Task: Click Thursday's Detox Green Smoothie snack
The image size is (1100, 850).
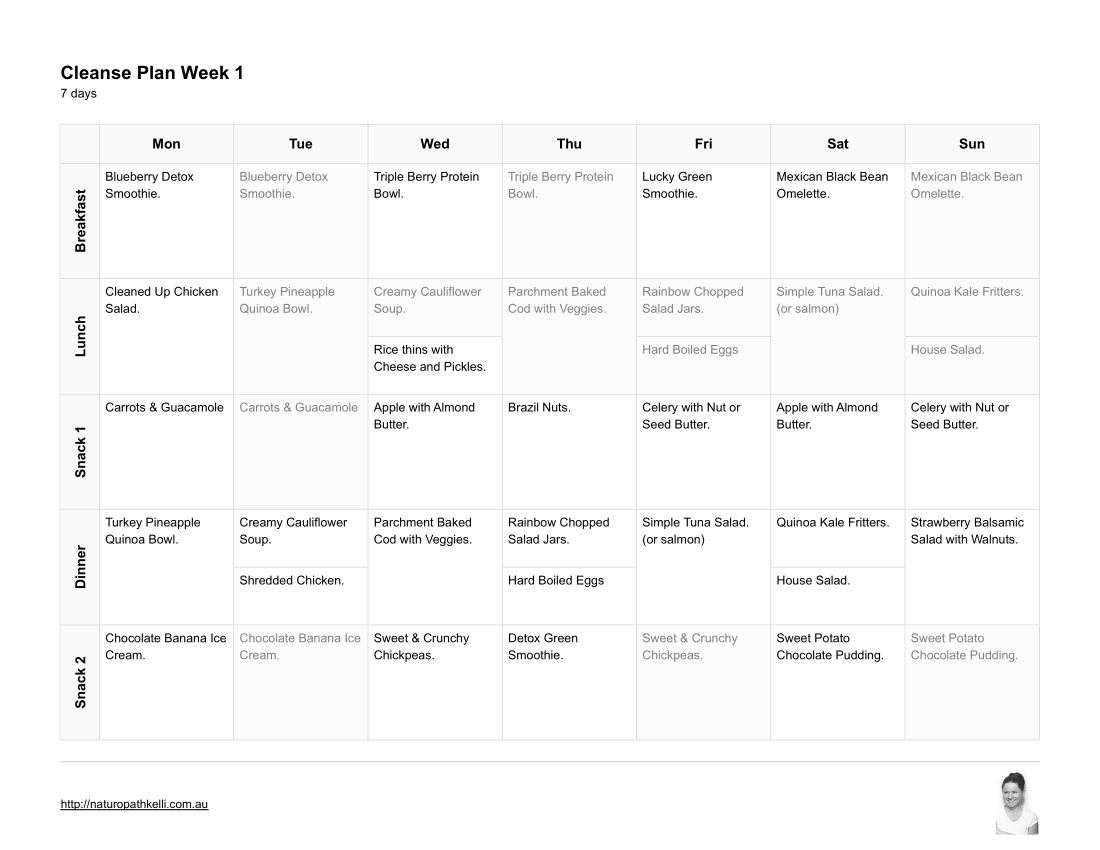Action: pyautogui.click(x=543, y=647)
